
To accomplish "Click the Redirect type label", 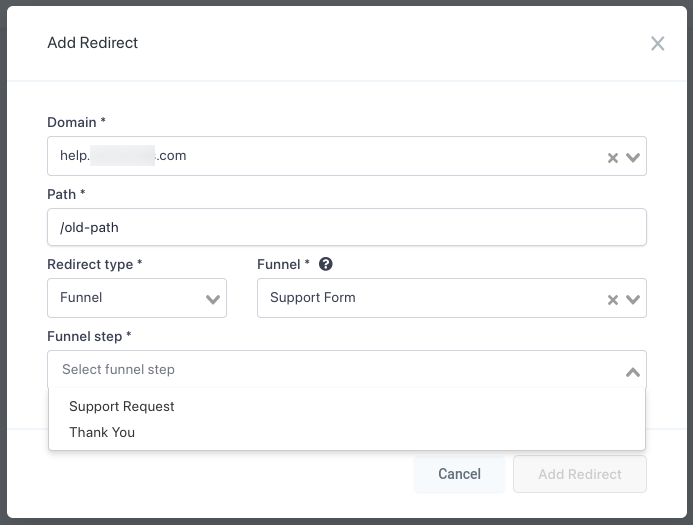I will pyautogui.click(x=94, y=265).
